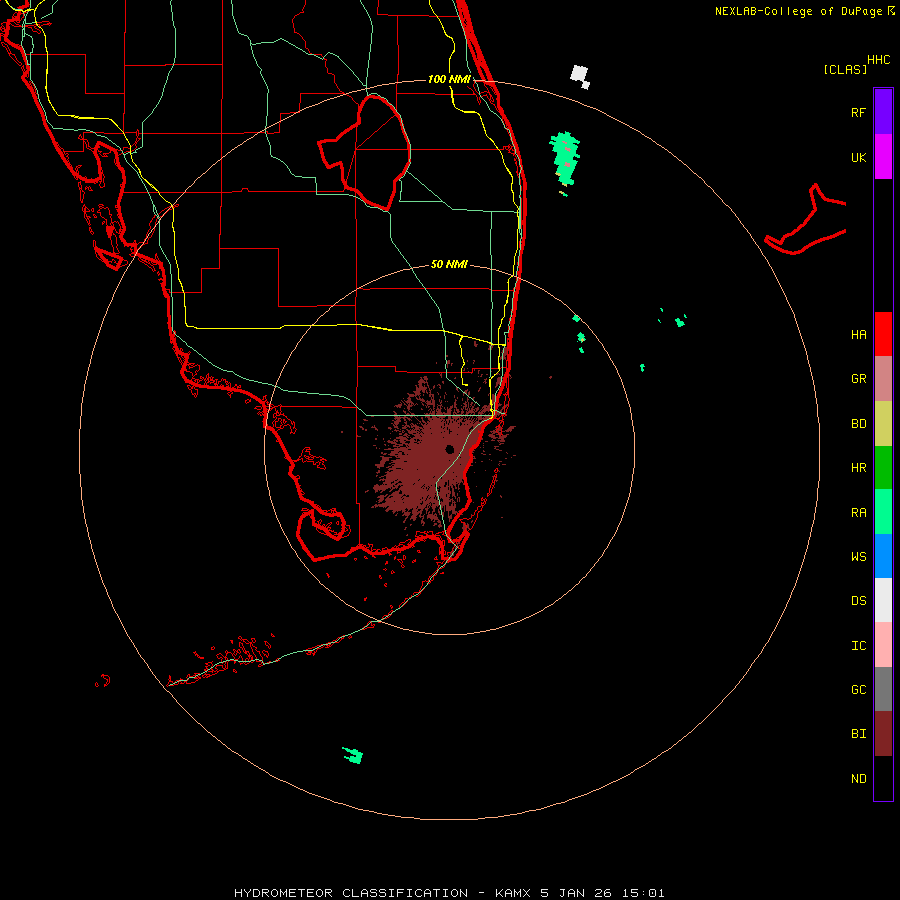This screenshot has height=900, width=900.
Task: Click the GC gray legend swatch
Action: [x=883, y=689]
